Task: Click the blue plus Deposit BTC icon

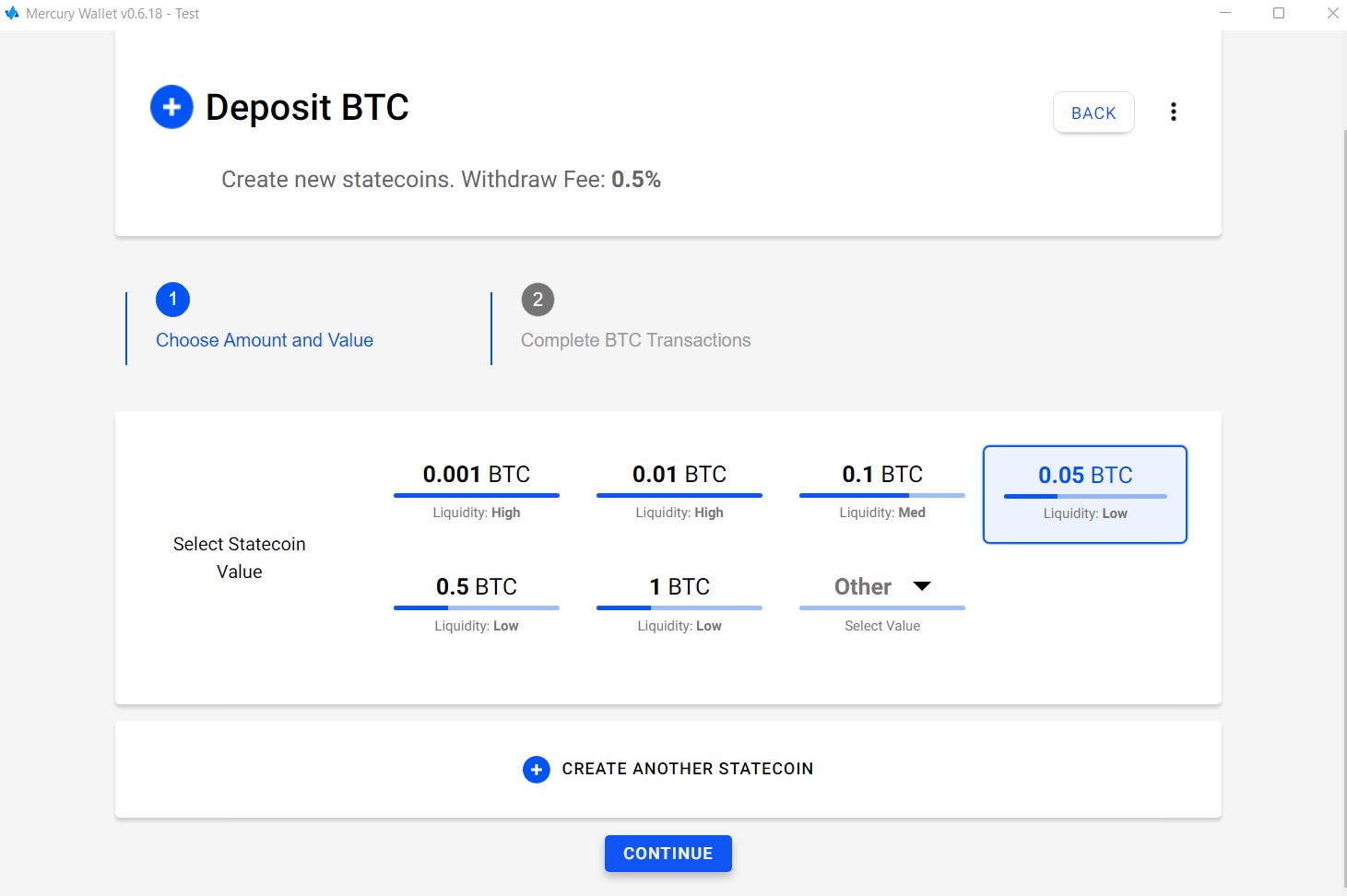Action: (171, 107)
